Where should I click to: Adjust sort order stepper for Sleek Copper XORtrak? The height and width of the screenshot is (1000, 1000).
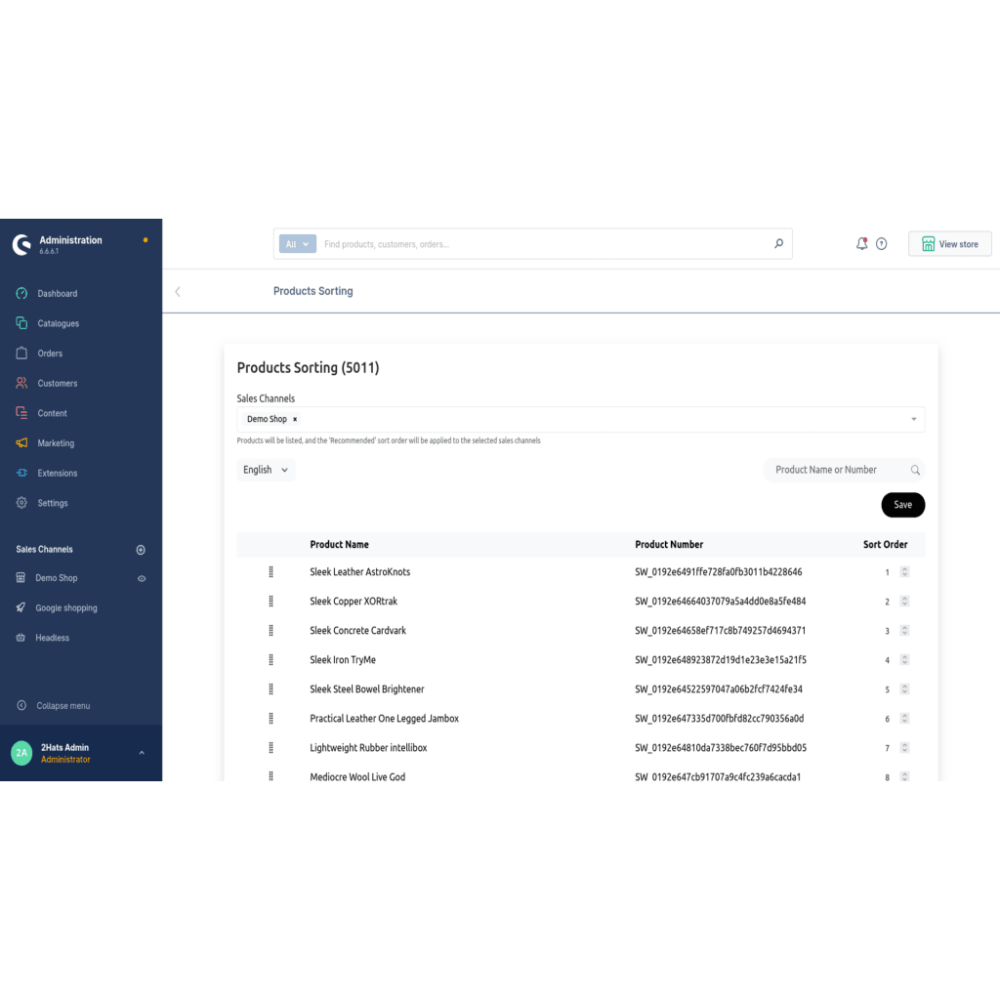click(905, 602)
